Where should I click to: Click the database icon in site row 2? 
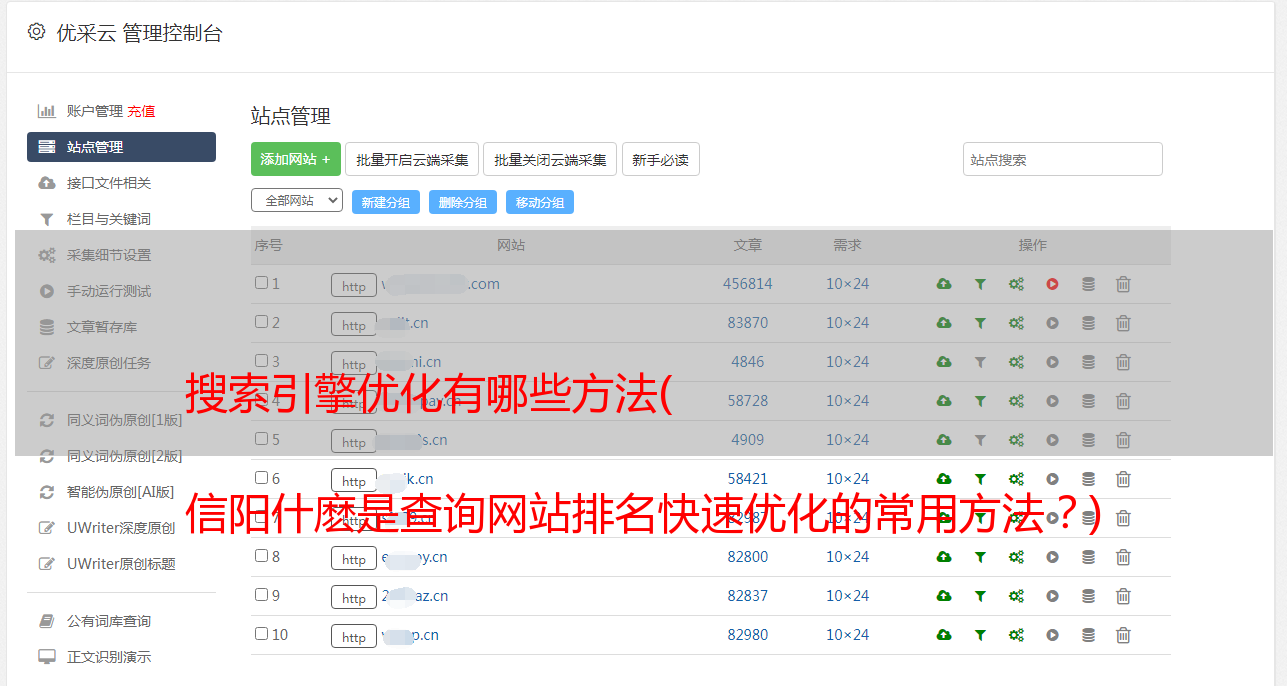coord(1088,323)
